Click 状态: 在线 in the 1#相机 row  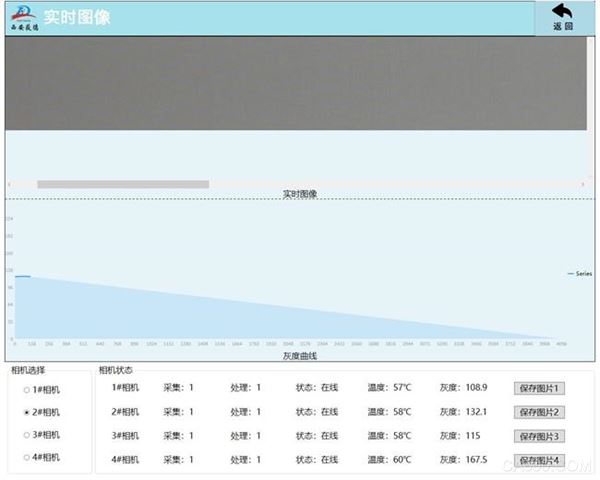click(317, 387)
